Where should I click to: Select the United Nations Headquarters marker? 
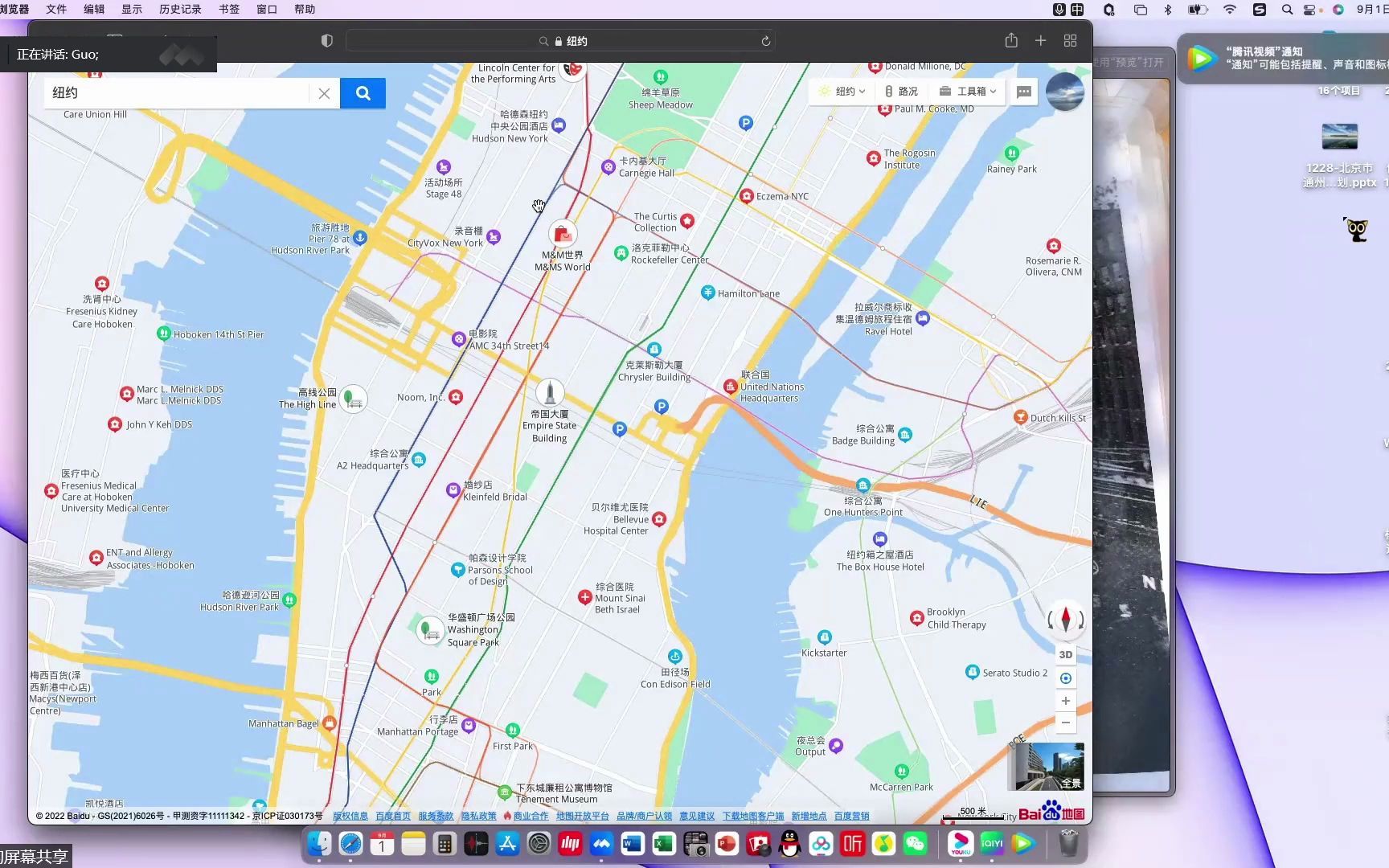coord(730,387)
